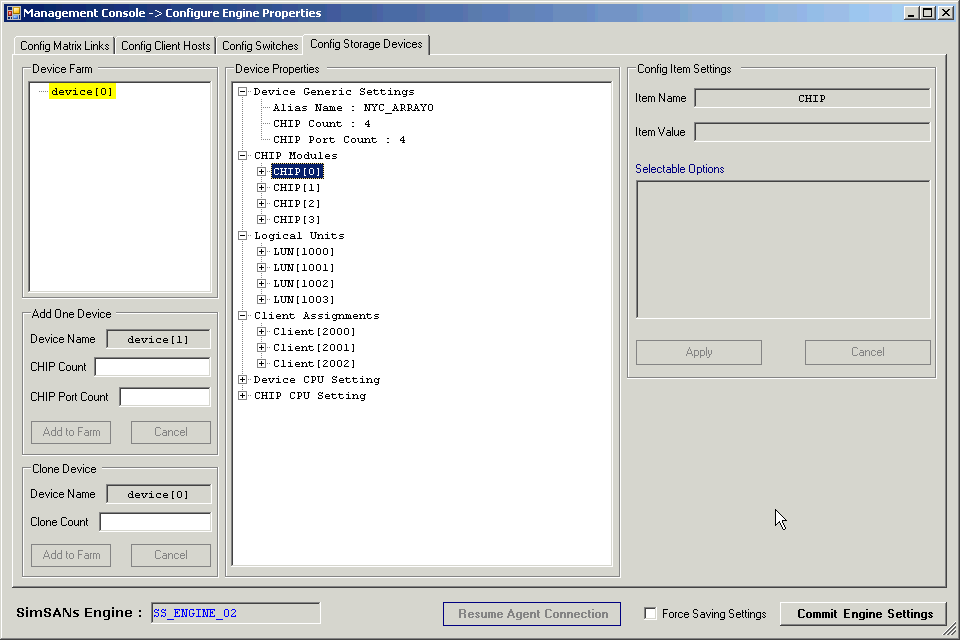960x640 pixels.
Task: Expand the Client[2002] node
Action: [261, 363]
